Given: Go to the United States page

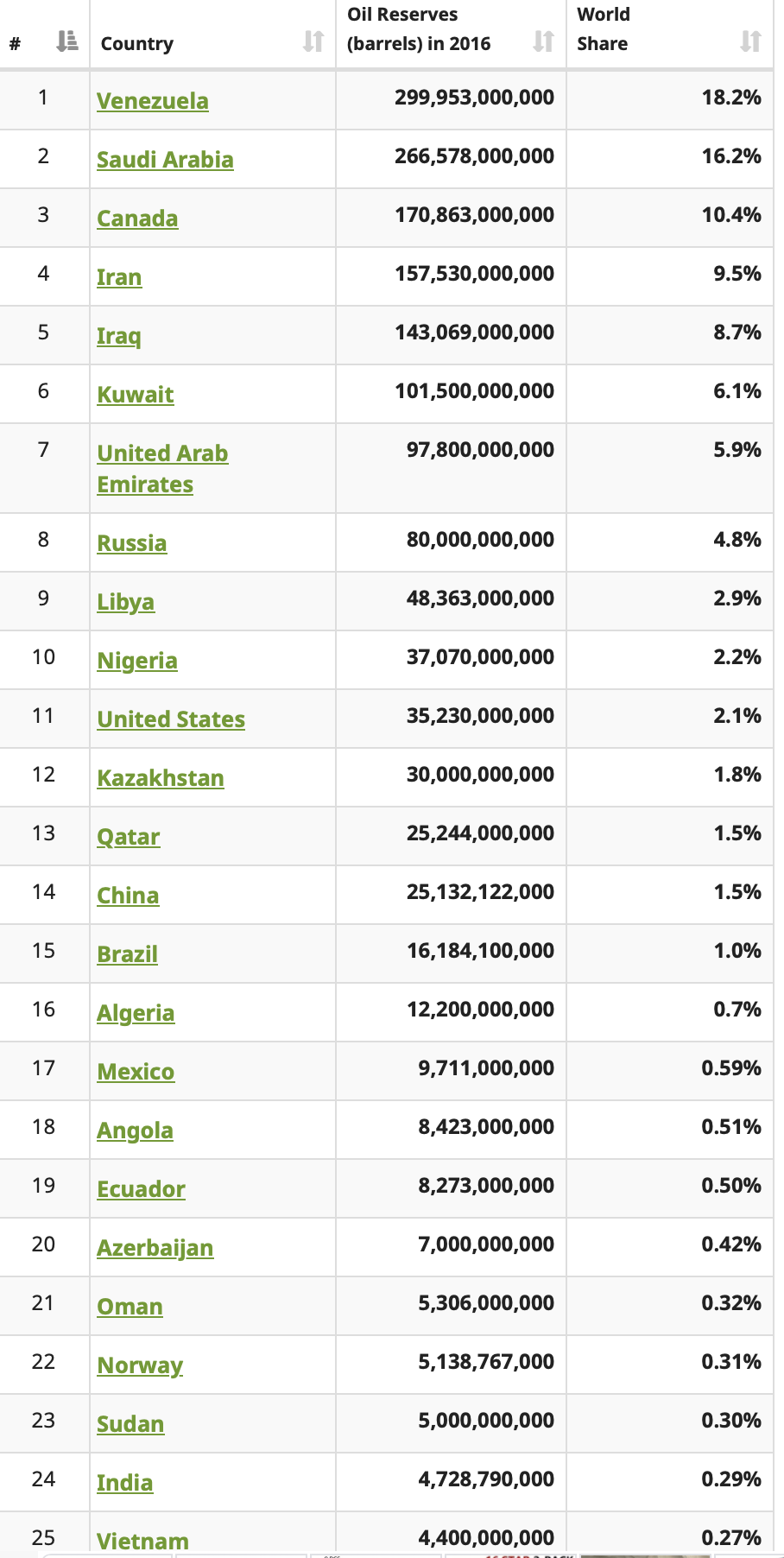Looking at the screenshot, I should coord(171,719).
